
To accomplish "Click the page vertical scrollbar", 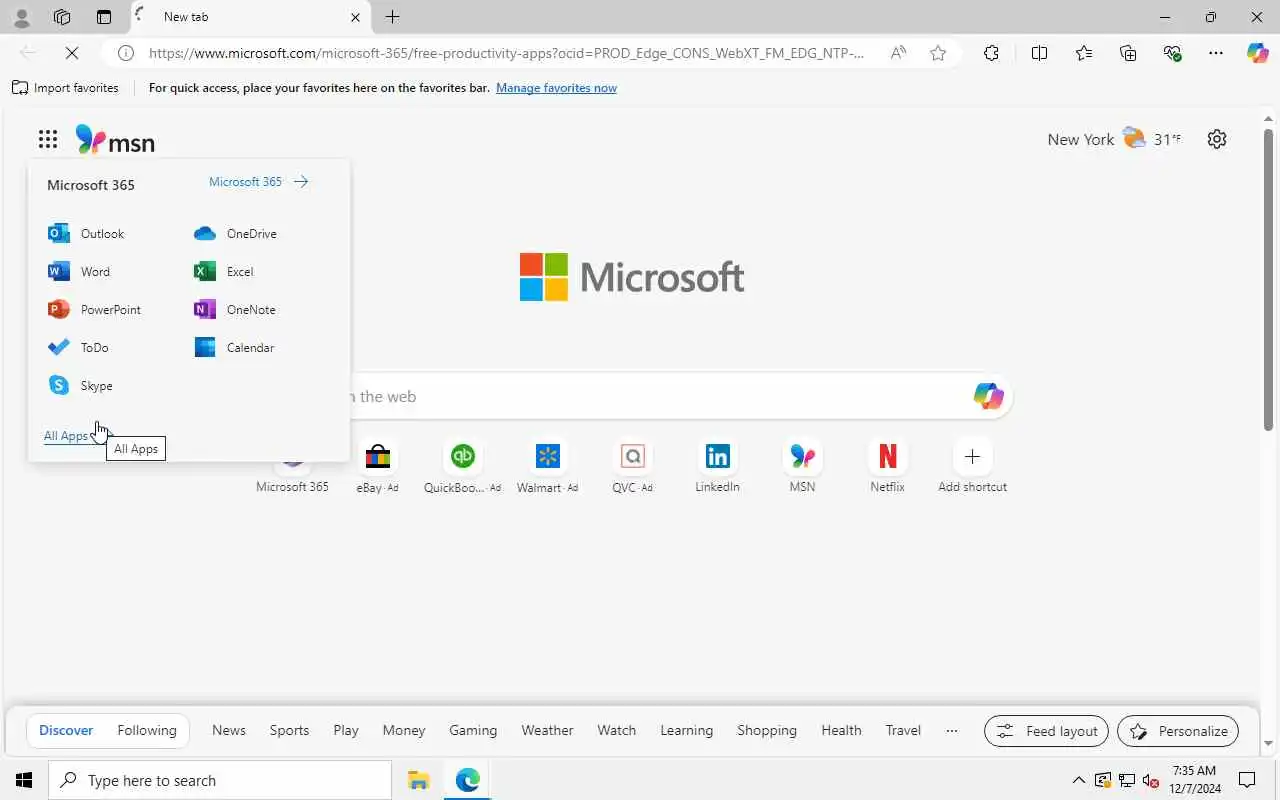I will pyautogui.click(x=1269, y=280).
